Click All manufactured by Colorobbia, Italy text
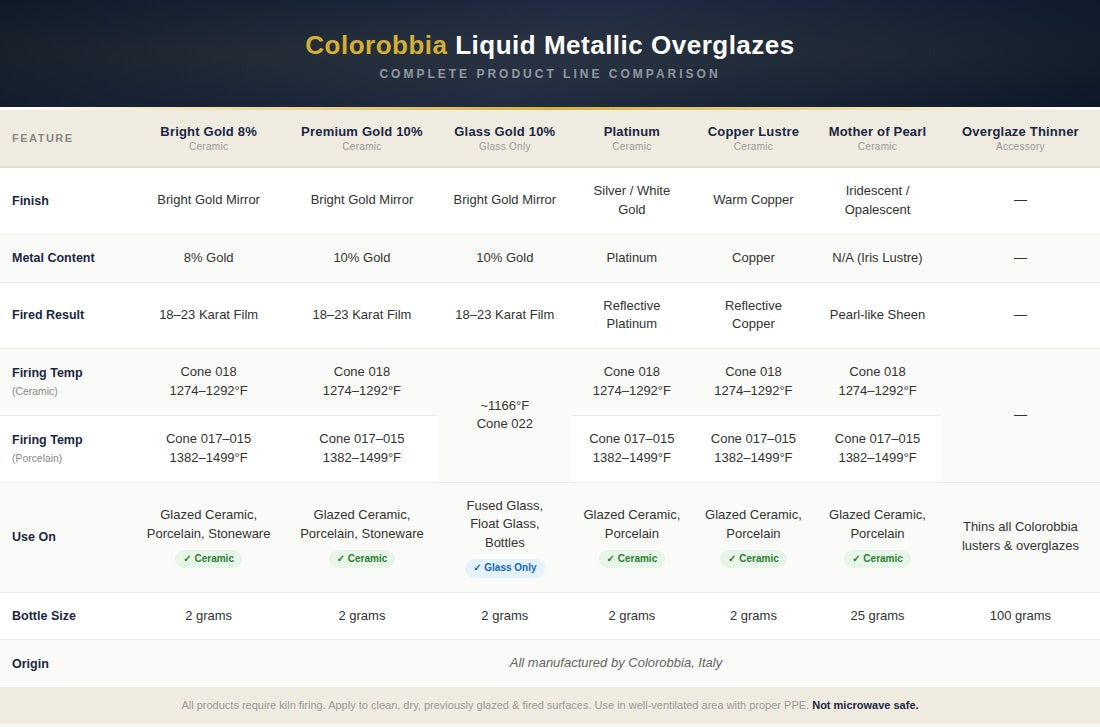The height and width of the screenshot is (727, 1100). (615, 662)
